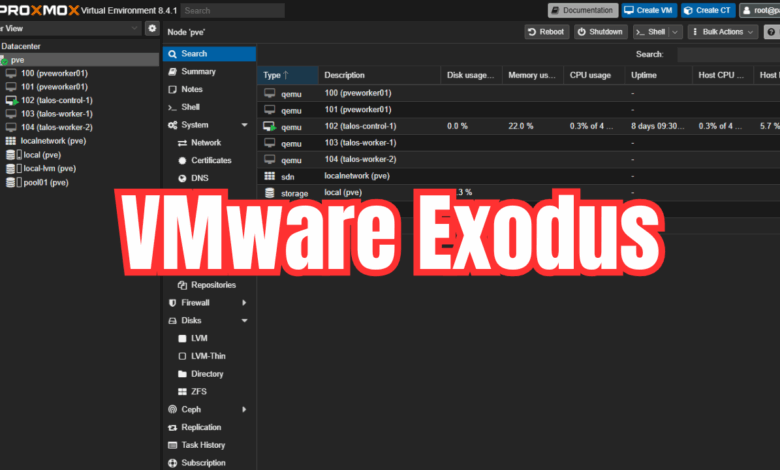The height and width of the screenshot is (470, 780).
Task: Expand the Firewall section arrow
Action: [x=244, y=302]
